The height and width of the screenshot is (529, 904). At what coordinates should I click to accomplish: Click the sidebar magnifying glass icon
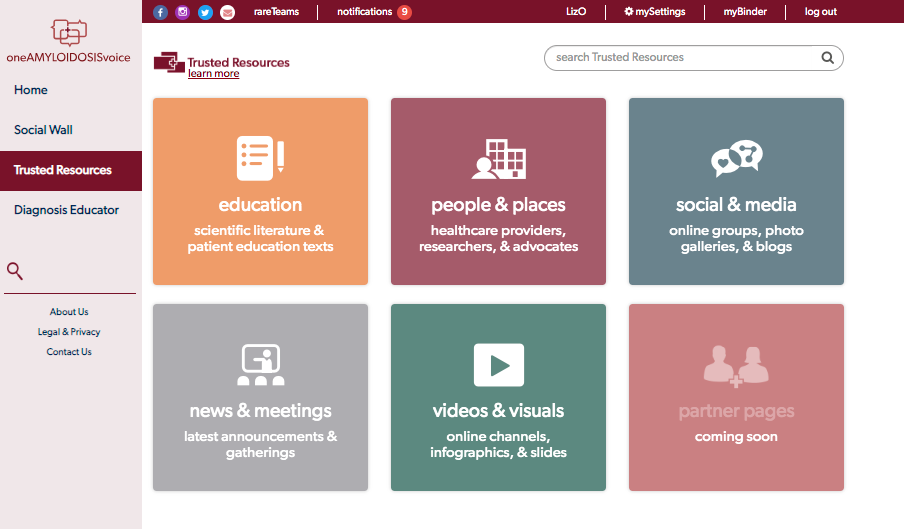(14, 271)
